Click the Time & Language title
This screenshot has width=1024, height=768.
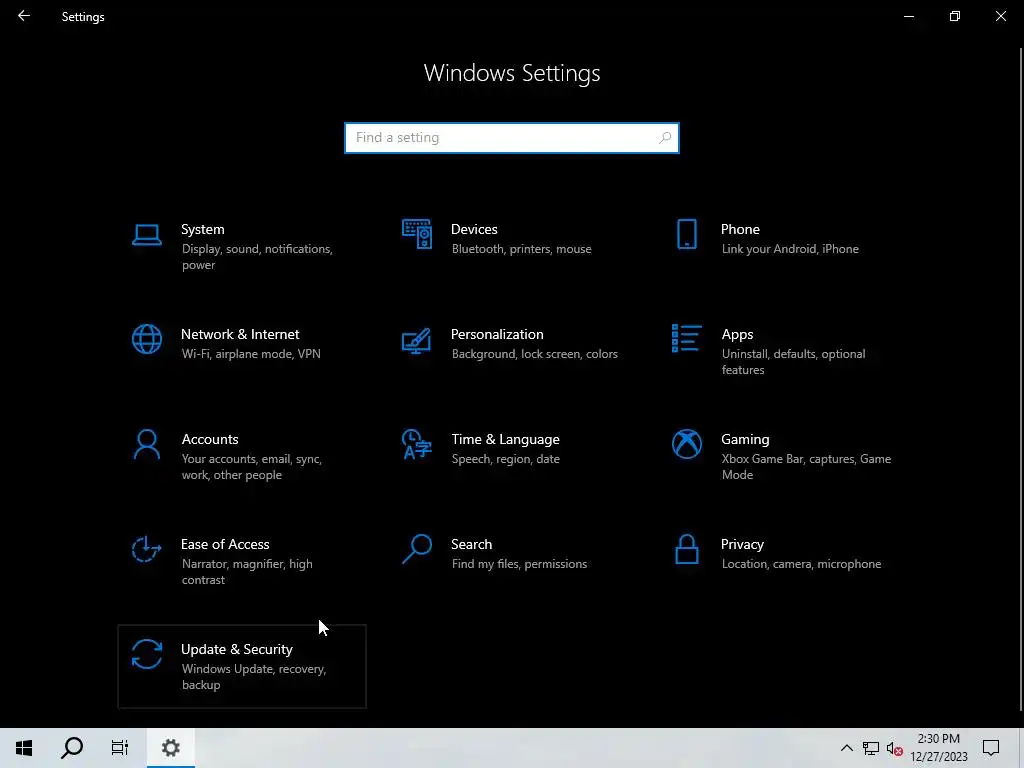[x=505, y=440]
